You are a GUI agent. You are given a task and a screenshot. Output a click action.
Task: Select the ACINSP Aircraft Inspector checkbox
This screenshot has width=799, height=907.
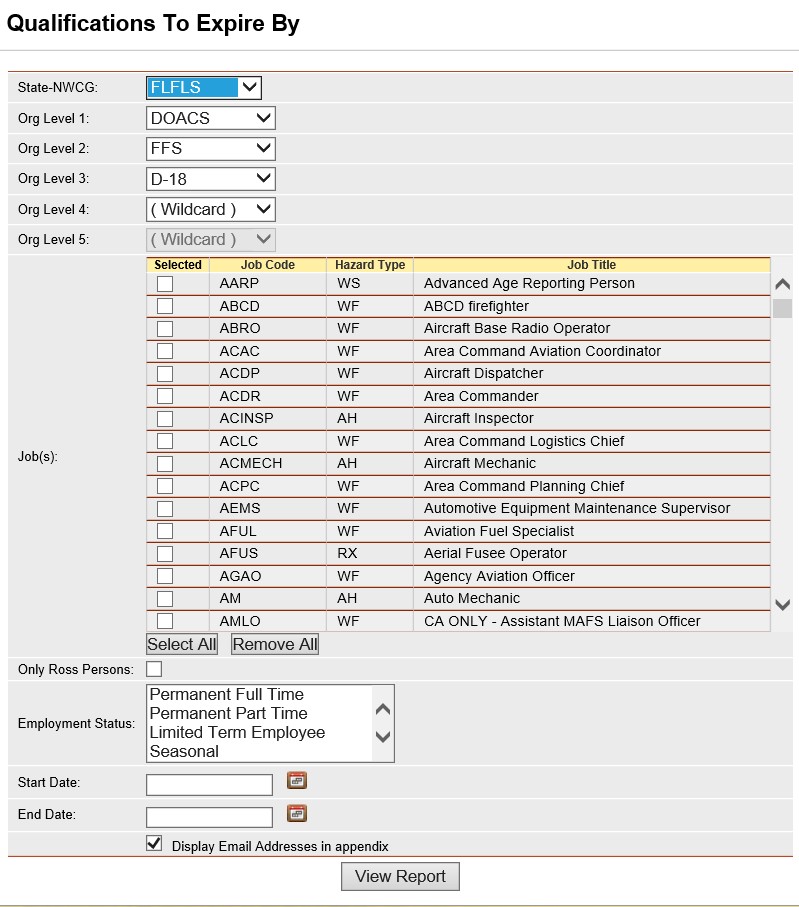tap(165, 419)
